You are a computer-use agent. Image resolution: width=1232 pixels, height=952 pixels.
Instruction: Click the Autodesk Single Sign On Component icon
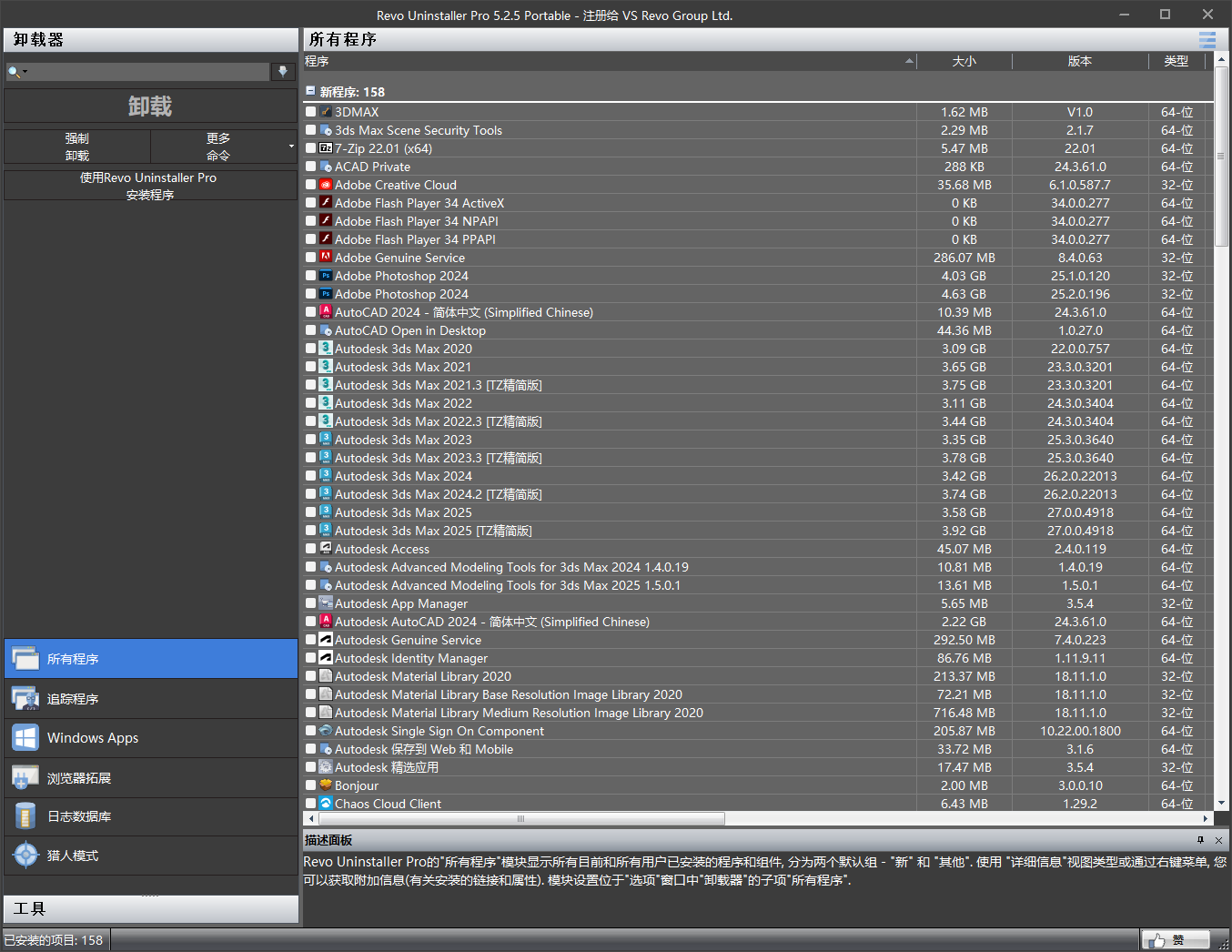click(x=326, y=731)
